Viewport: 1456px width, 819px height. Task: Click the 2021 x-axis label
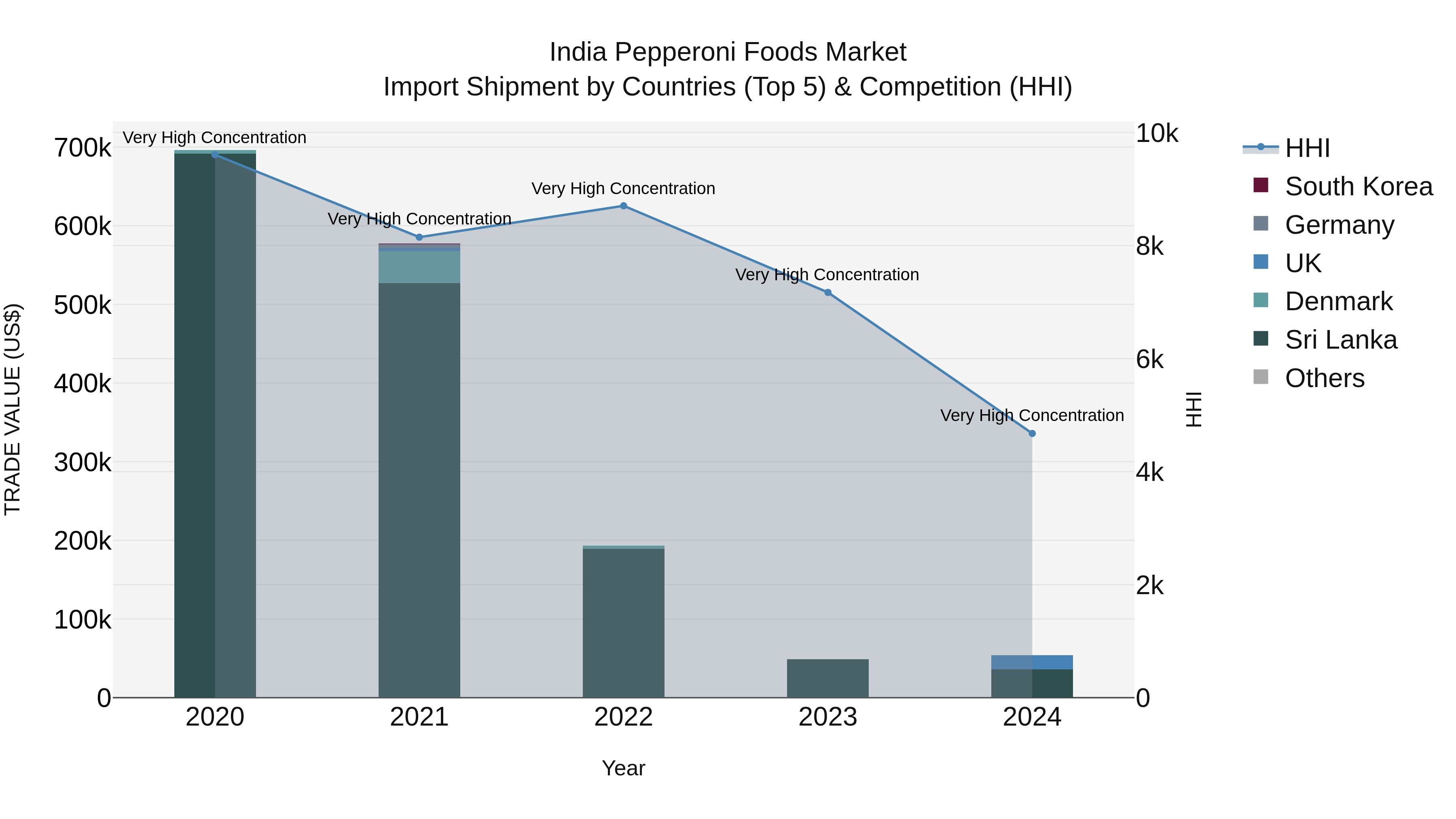(x=419, y=717)
